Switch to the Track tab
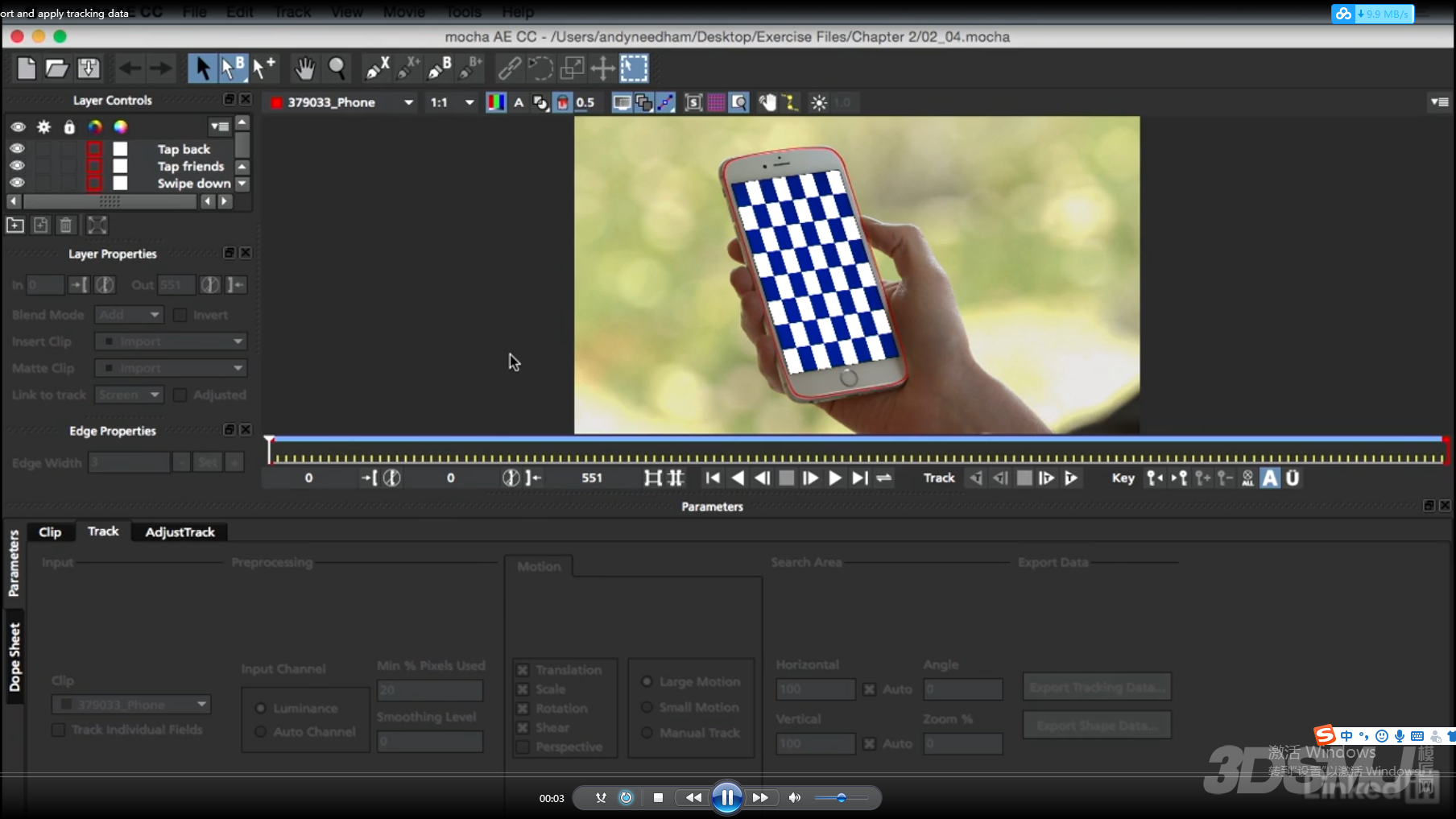 point(103,532)
